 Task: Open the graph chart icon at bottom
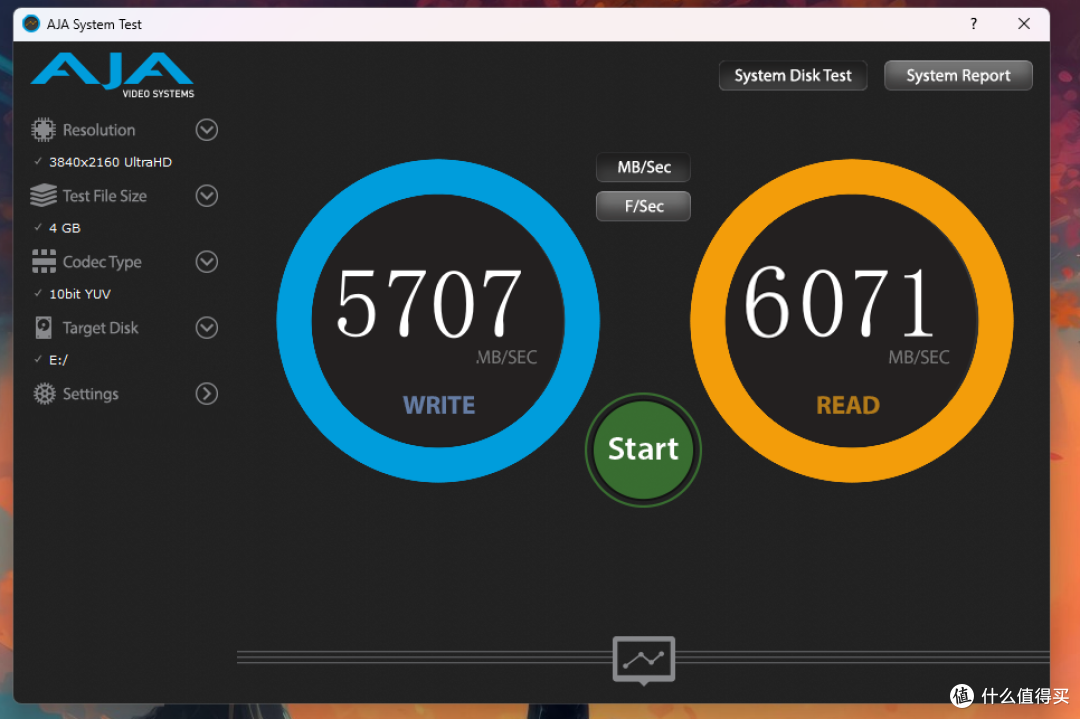pyautogui.click(x=643, y=659)
